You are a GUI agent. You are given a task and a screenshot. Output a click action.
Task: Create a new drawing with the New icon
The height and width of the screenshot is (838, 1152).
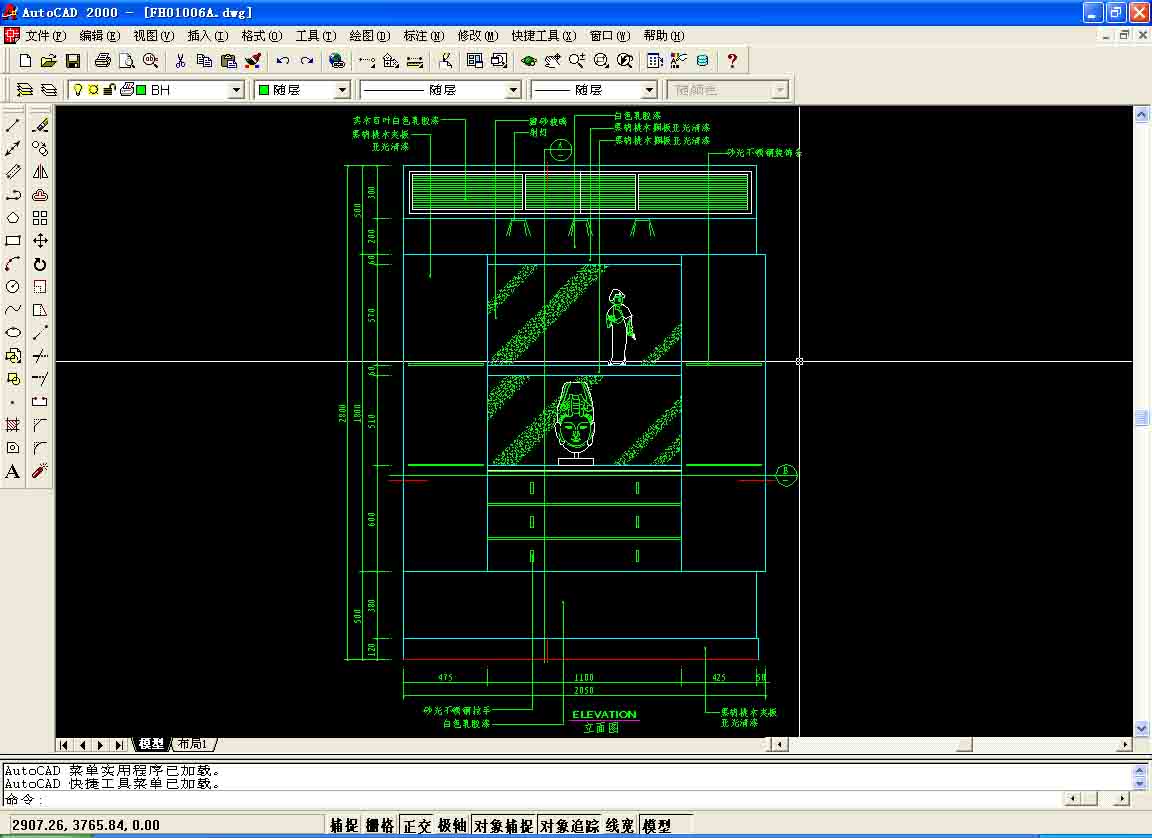click(25, 61)
